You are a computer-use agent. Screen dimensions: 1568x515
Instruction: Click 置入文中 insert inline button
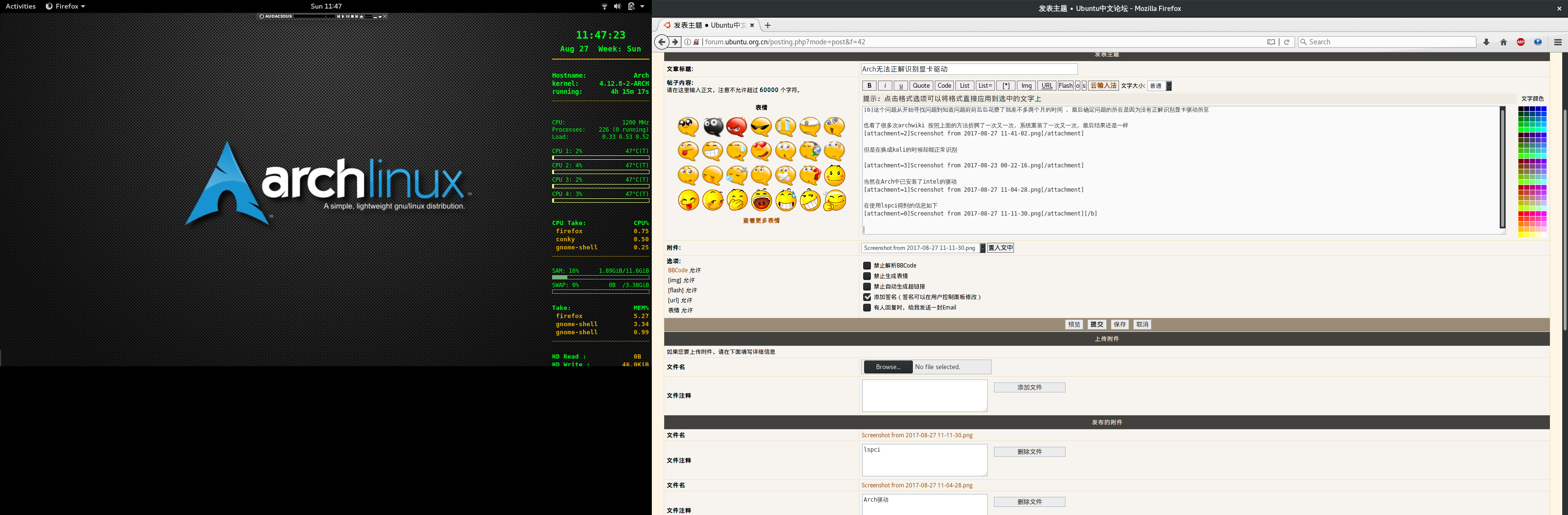tap(1000, 248)
